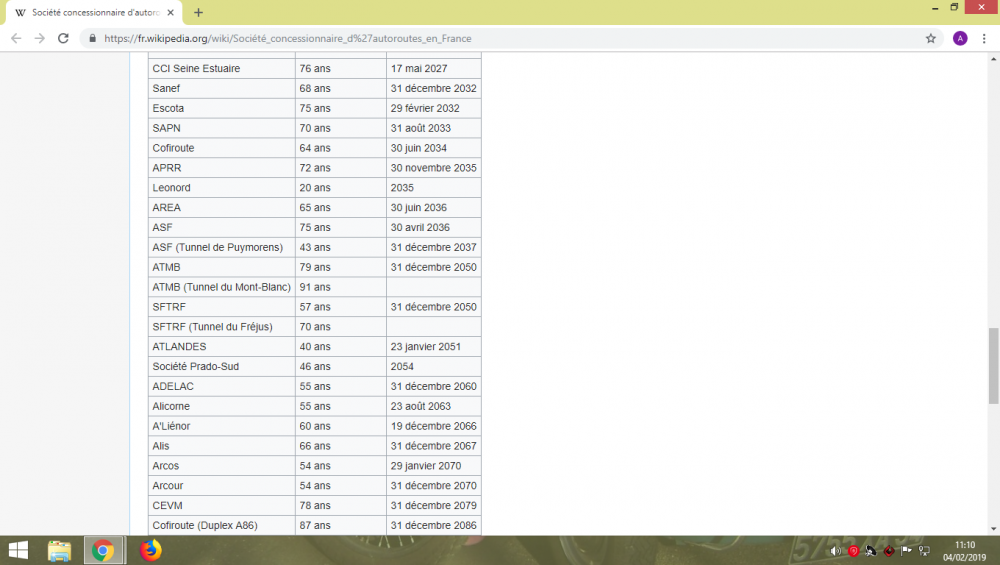Click the vertical page scrollbar thumb

coord(993,365)
